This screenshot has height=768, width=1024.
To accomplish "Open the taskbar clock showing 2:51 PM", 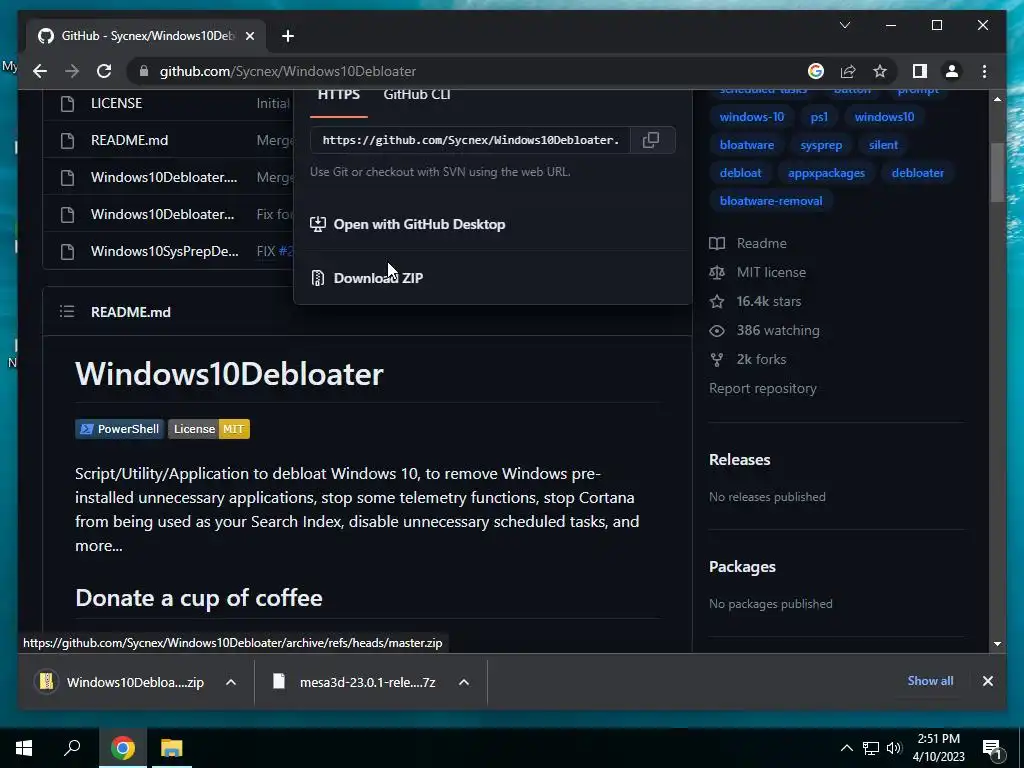I will point(938,748).
